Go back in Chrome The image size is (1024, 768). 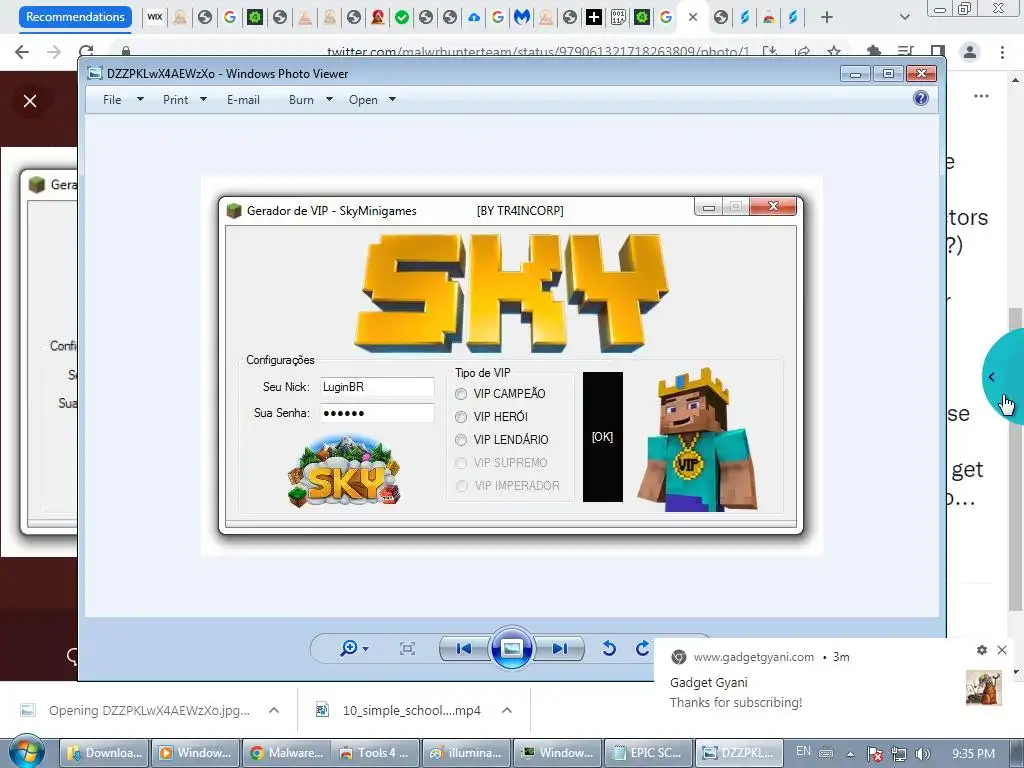click(x=22, y=52)
